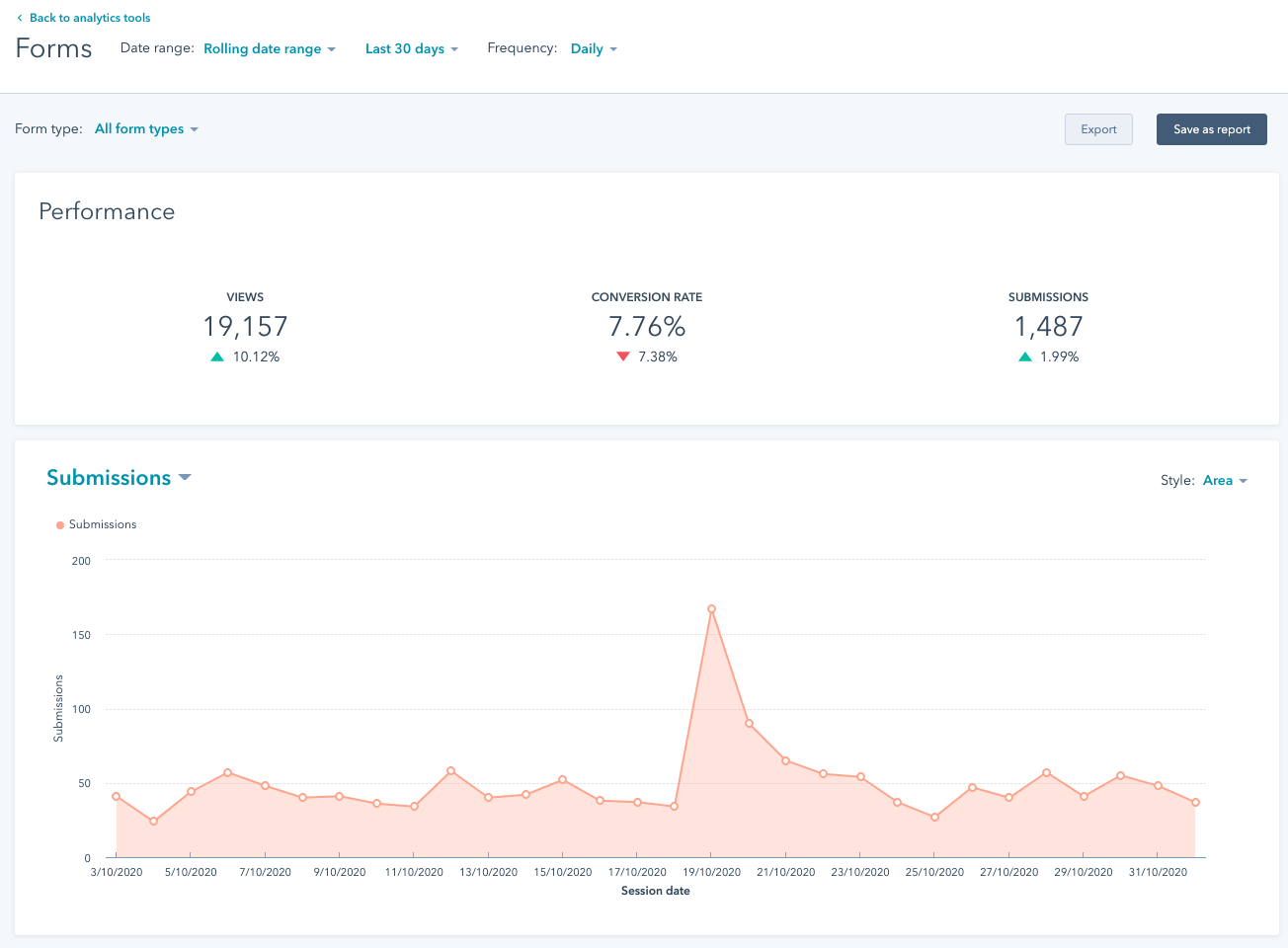Expand the Last 30 days dropdown

411,48
